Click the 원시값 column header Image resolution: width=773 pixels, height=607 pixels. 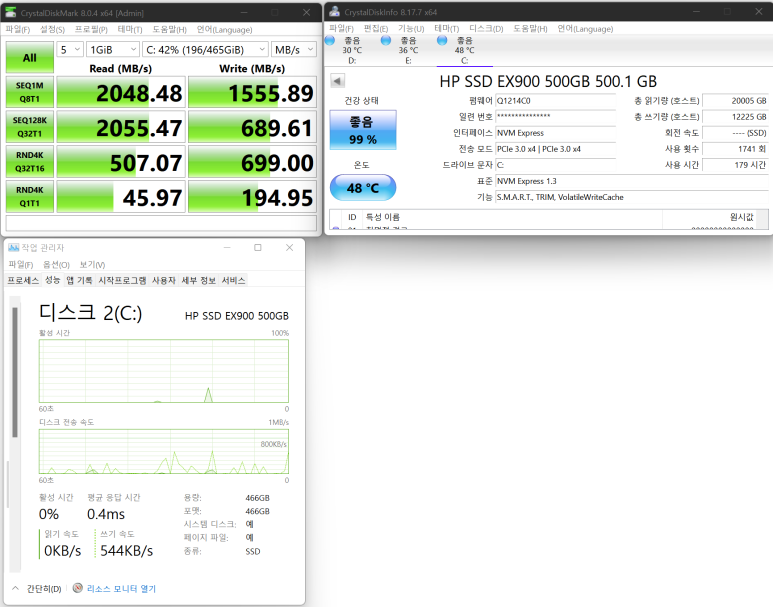710,217
